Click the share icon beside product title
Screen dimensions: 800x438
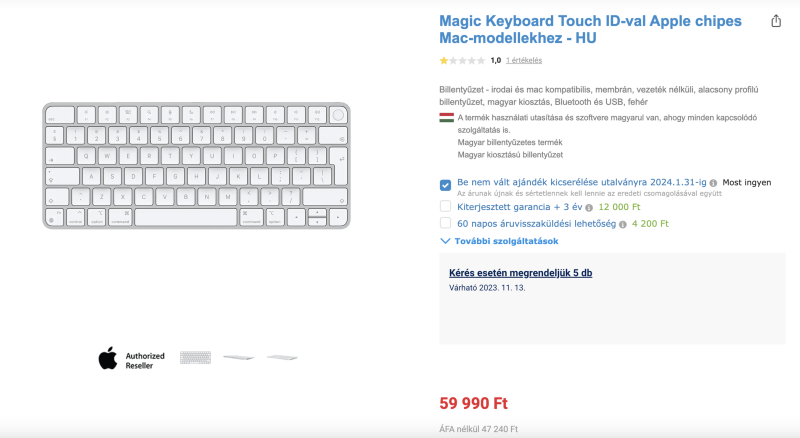coord(776,21)
